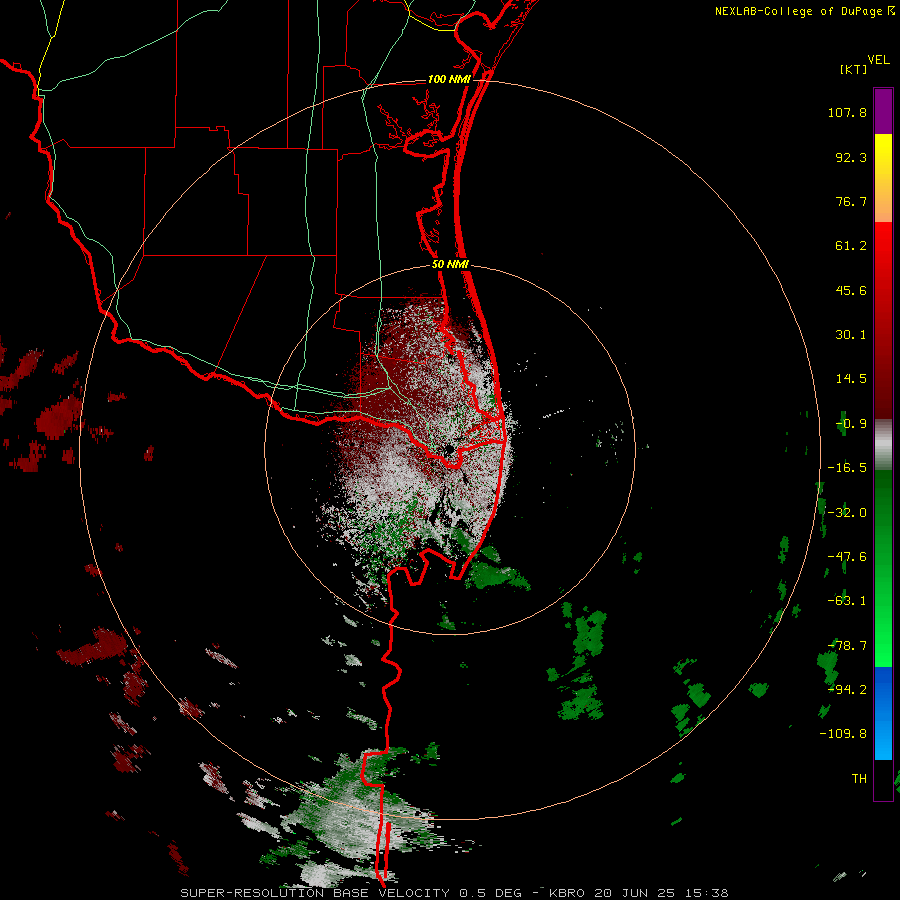Click the VEL legend title
900x900 pixels.
pyautogui.click(x=878, y=60)
